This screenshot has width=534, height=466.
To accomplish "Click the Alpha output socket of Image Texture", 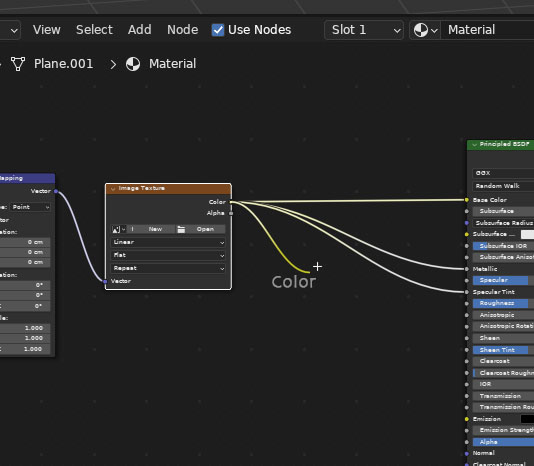I will [x=231, y=213].
